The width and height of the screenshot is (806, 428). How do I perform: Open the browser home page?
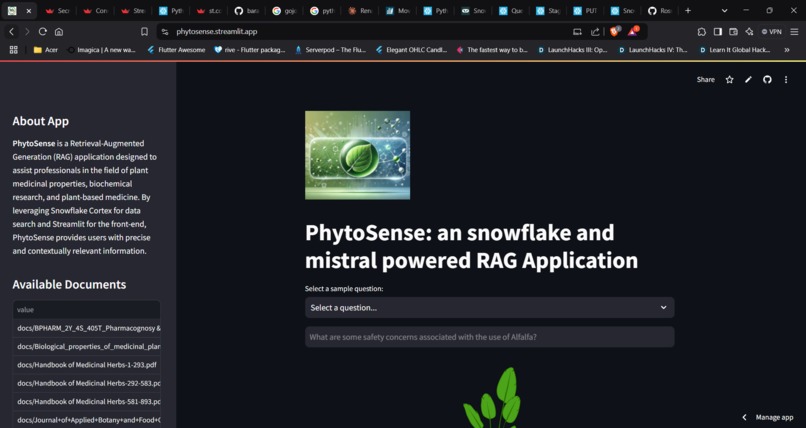click(59, 32)
